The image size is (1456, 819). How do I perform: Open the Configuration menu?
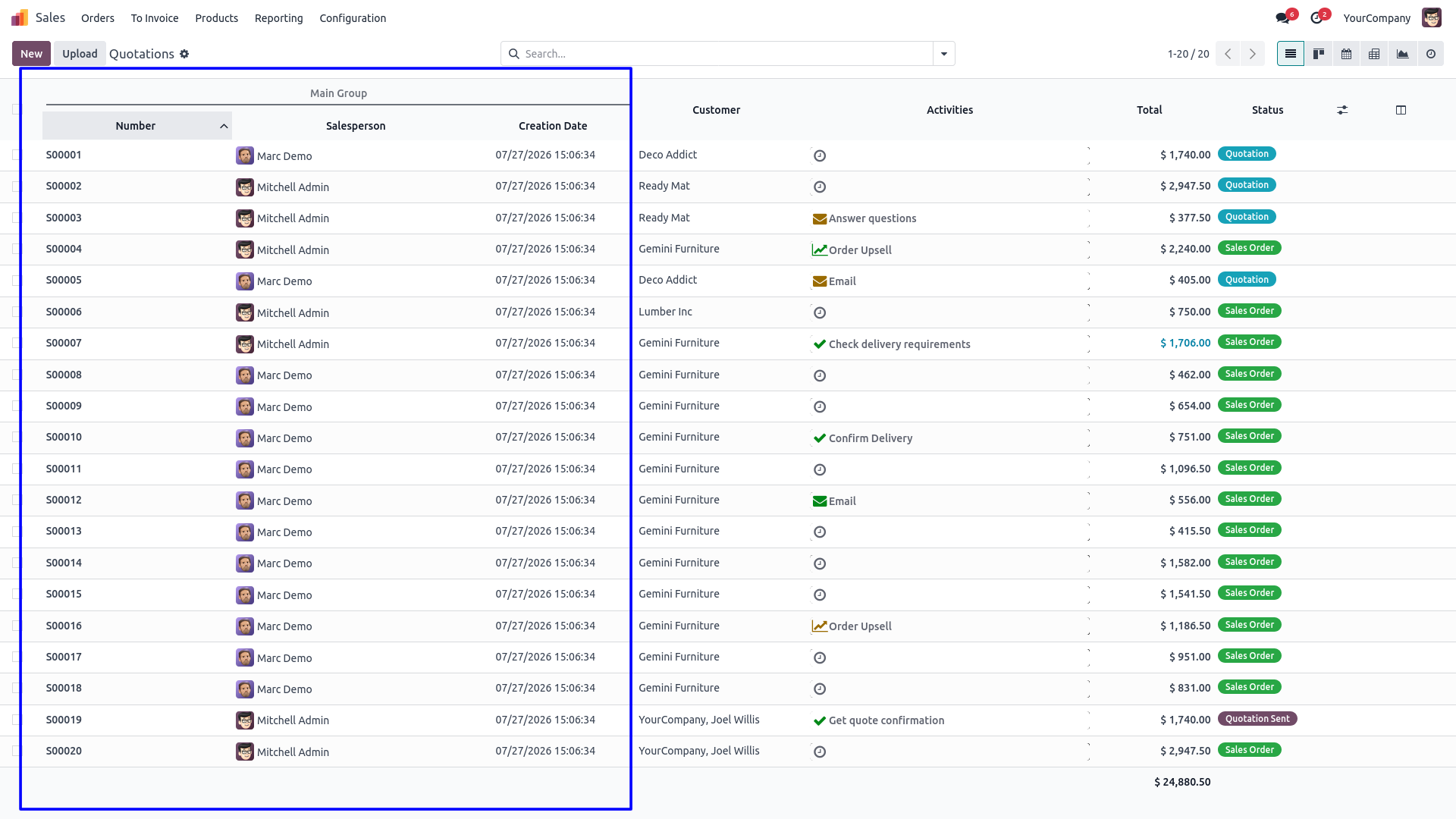(x=353, y=18)
